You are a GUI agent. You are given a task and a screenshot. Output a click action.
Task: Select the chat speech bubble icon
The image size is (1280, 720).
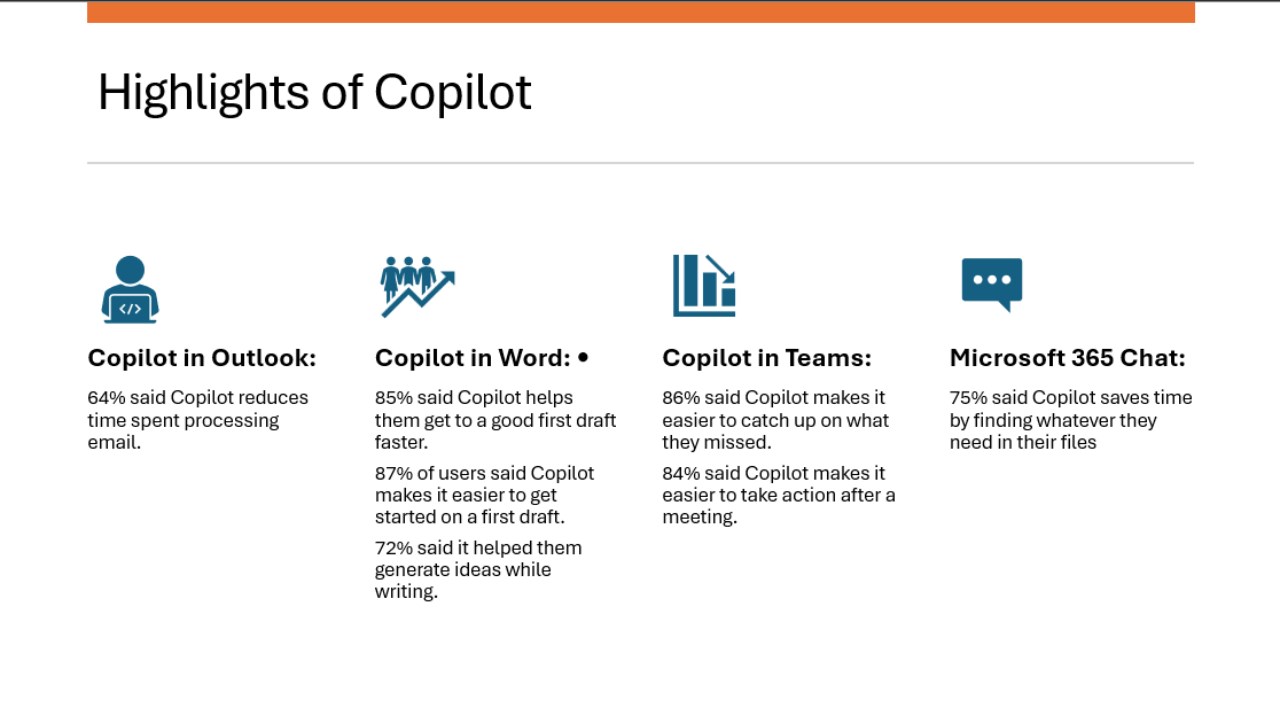point(992,285)
